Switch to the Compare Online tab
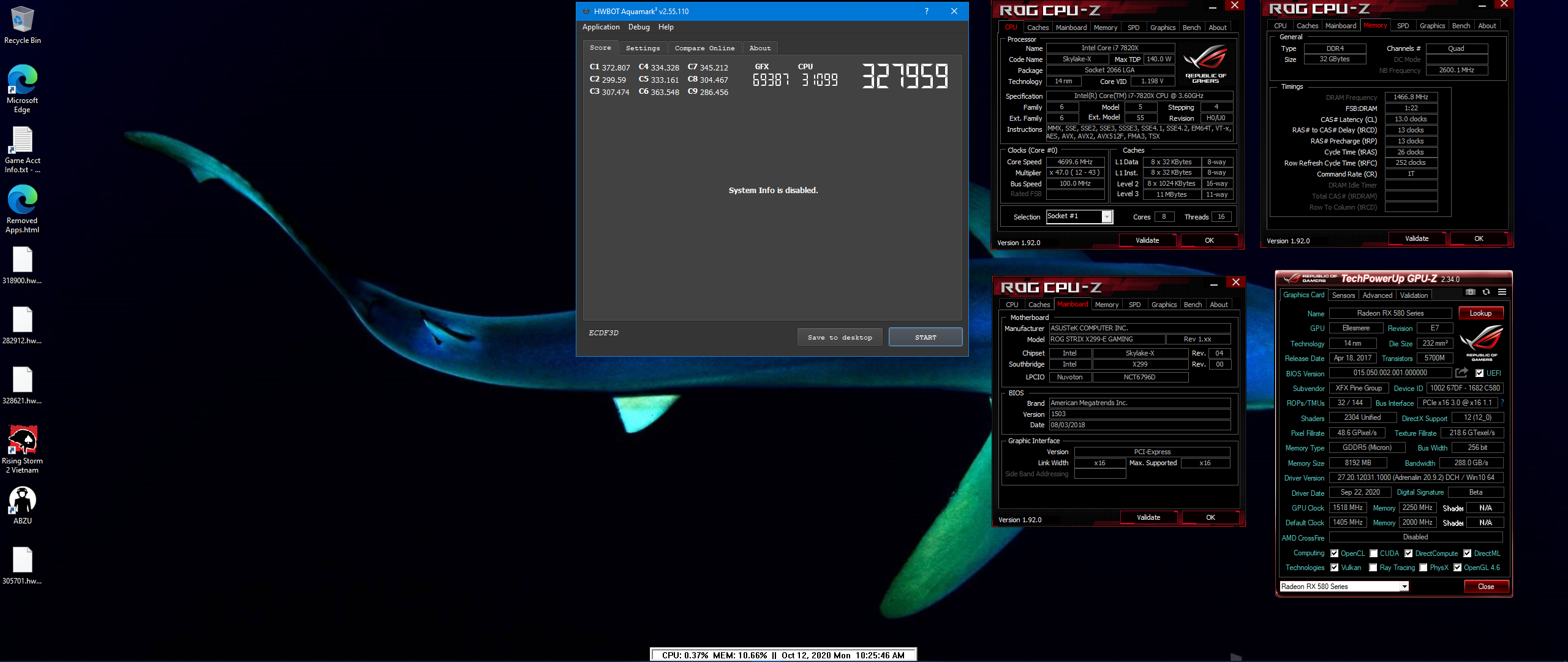Image resolution: width=1568 pixels, height=662 pixels. pyautogui.click(x=704, y=48)
